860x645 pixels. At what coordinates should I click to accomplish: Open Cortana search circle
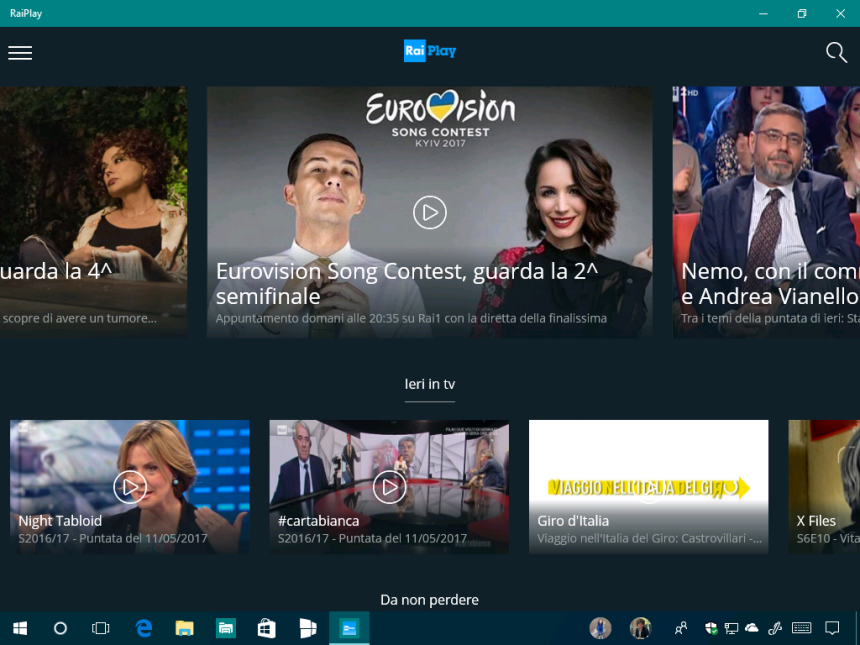(x=60, y=628)
